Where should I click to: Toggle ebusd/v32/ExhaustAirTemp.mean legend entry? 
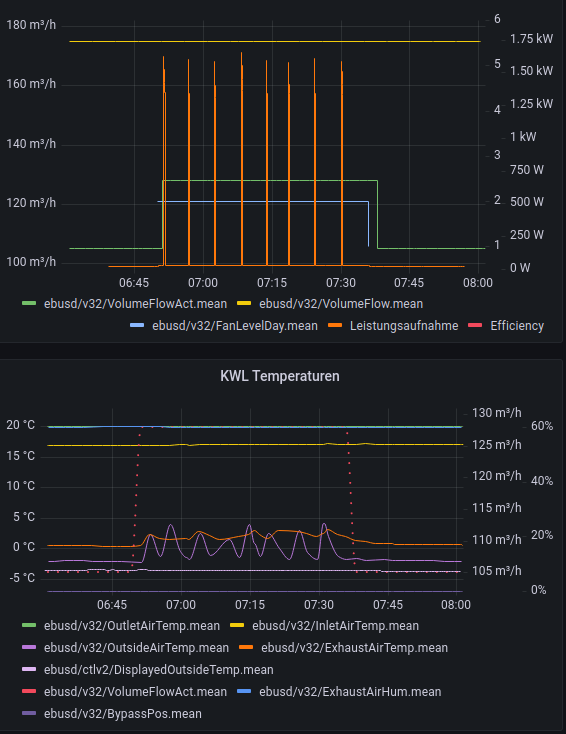click(354, 648)
